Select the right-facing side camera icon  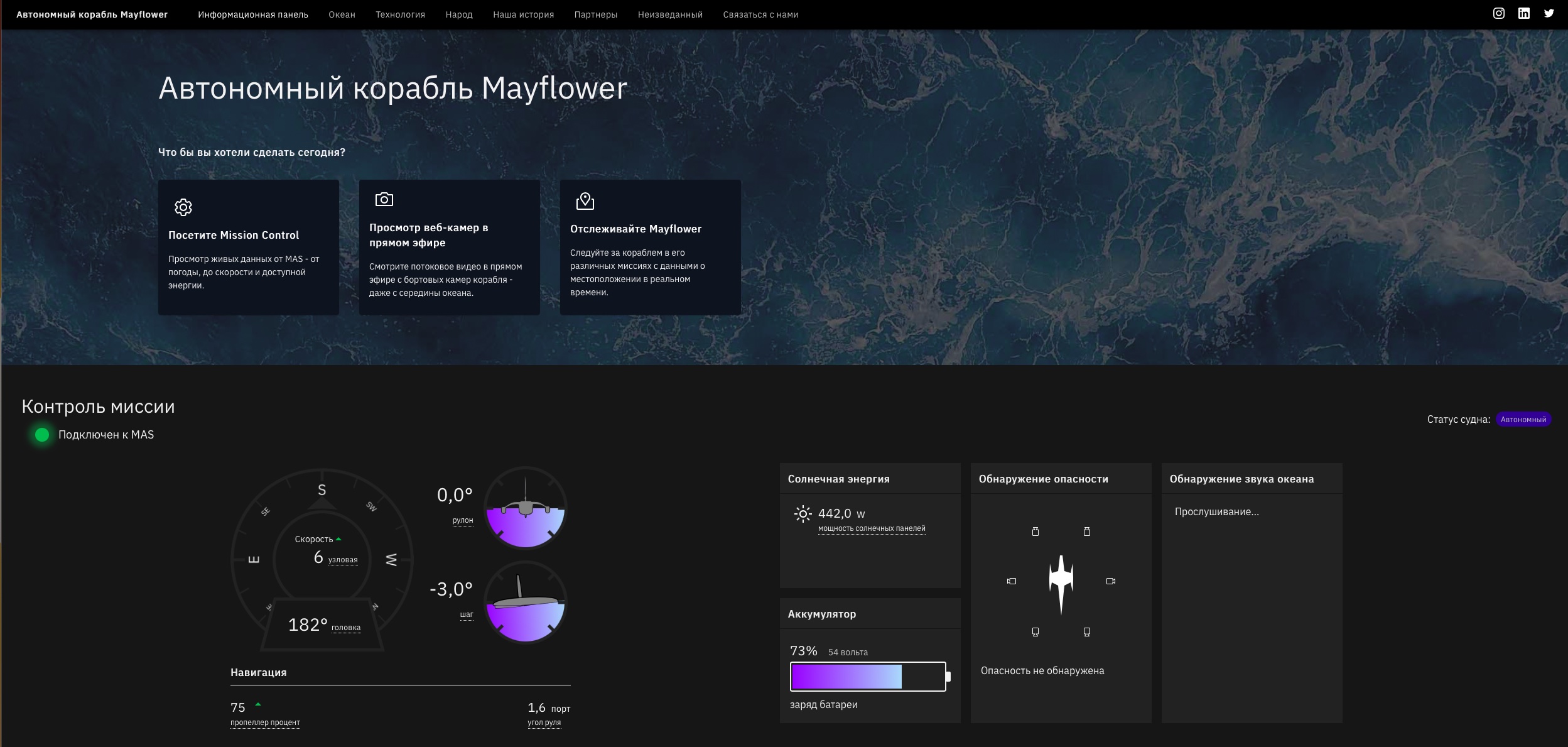click(1110, 581)
